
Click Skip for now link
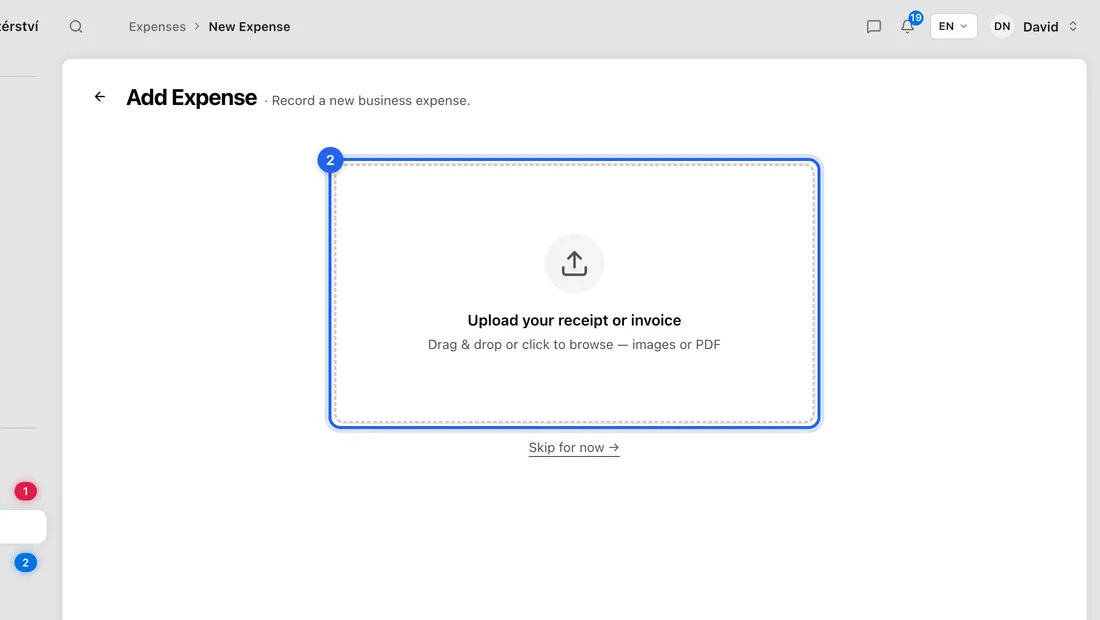[x=574, y=447]
